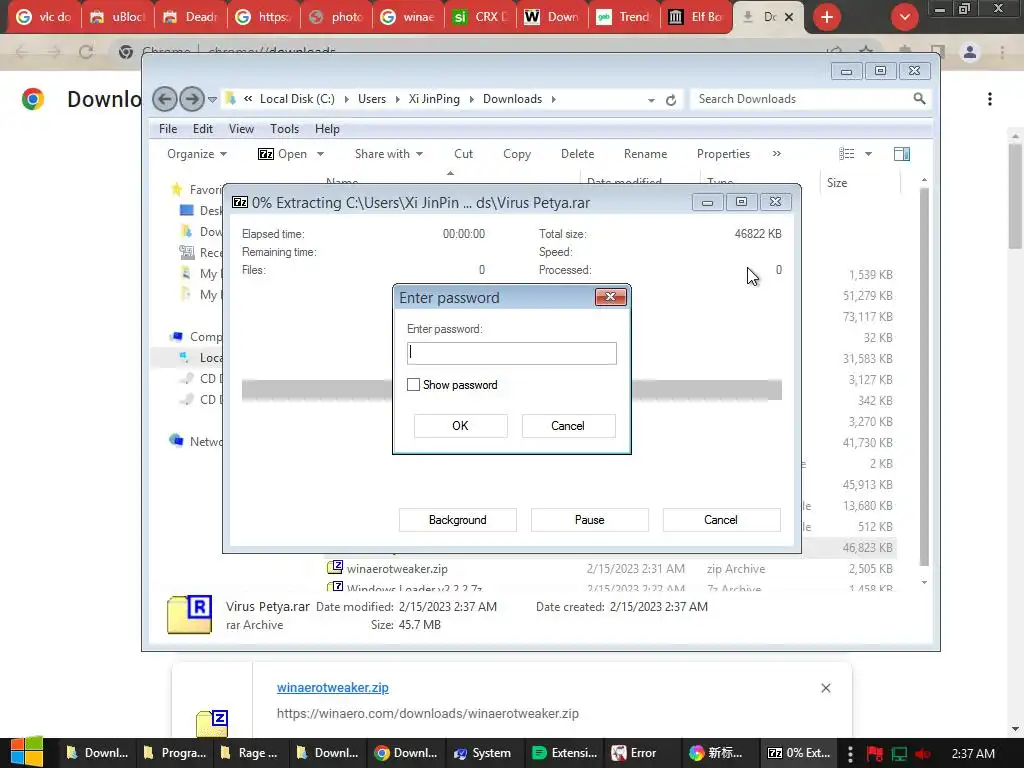Click change view icon in Explorer

click(847, 154)
